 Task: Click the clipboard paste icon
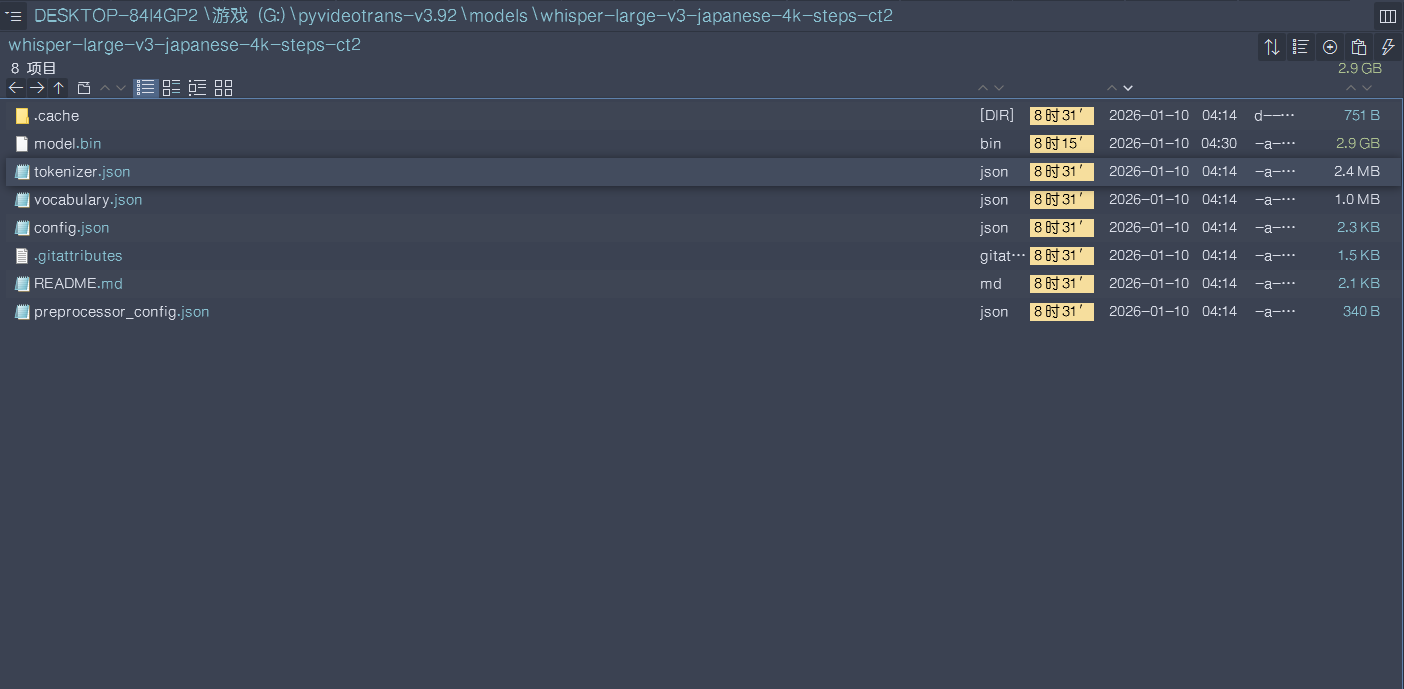[1358, 47]
